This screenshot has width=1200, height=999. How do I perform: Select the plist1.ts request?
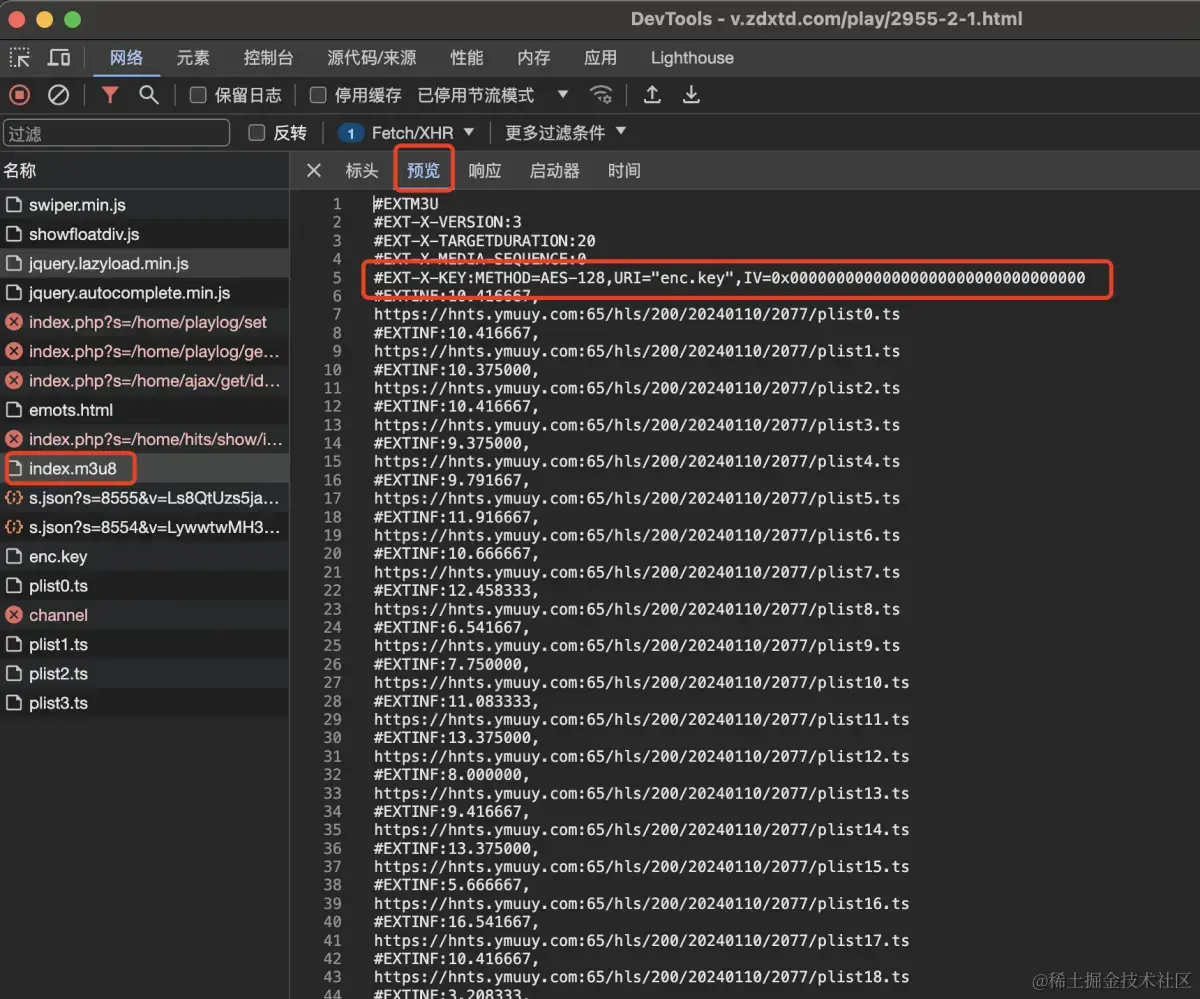pos(144,644)
